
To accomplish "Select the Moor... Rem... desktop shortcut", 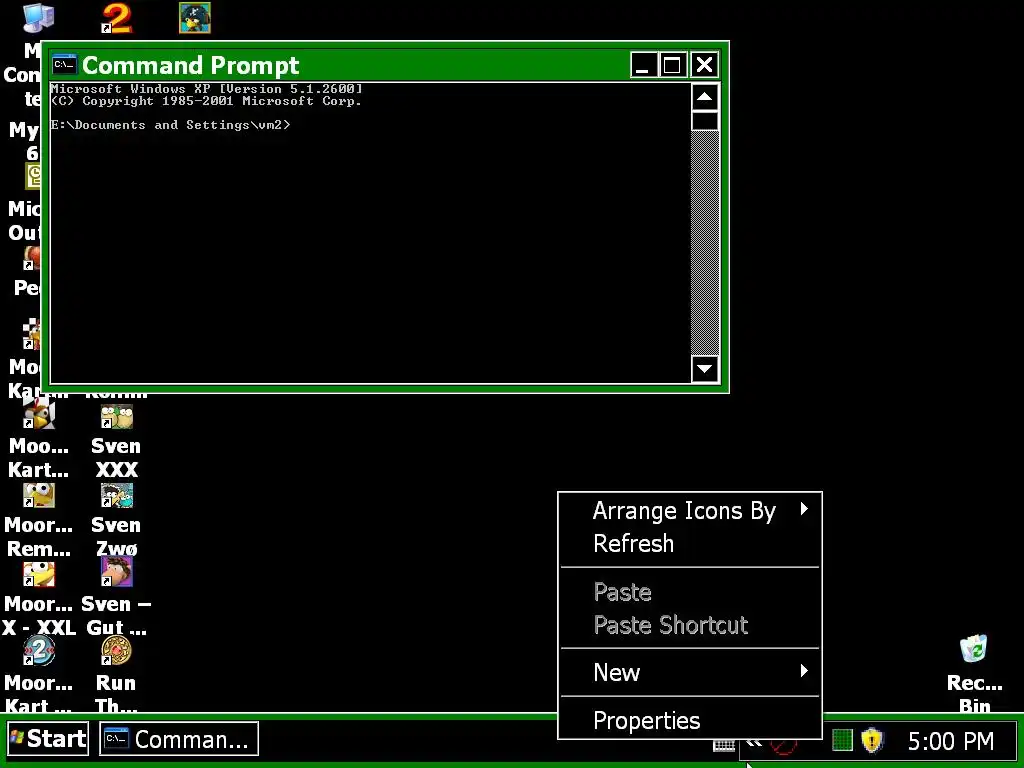I will pyautogui.click(x=39, y=496).
